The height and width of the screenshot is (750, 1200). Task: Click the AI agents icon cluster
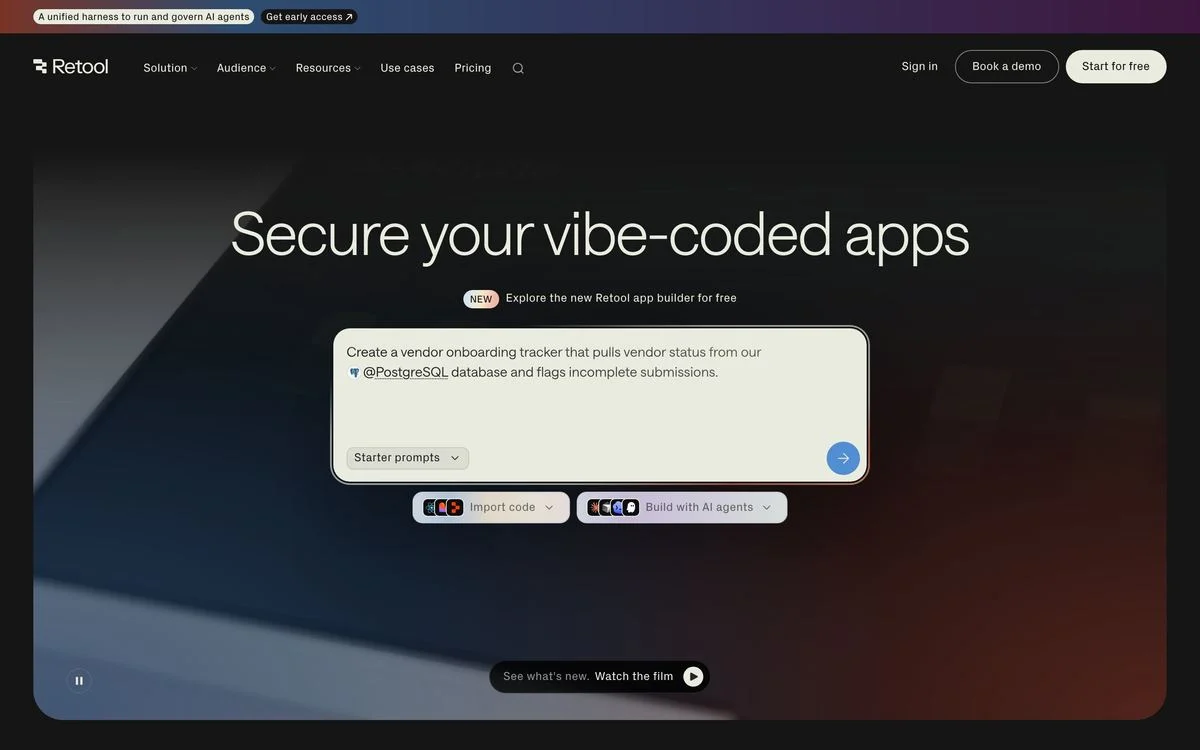click(x=613, y=507)
